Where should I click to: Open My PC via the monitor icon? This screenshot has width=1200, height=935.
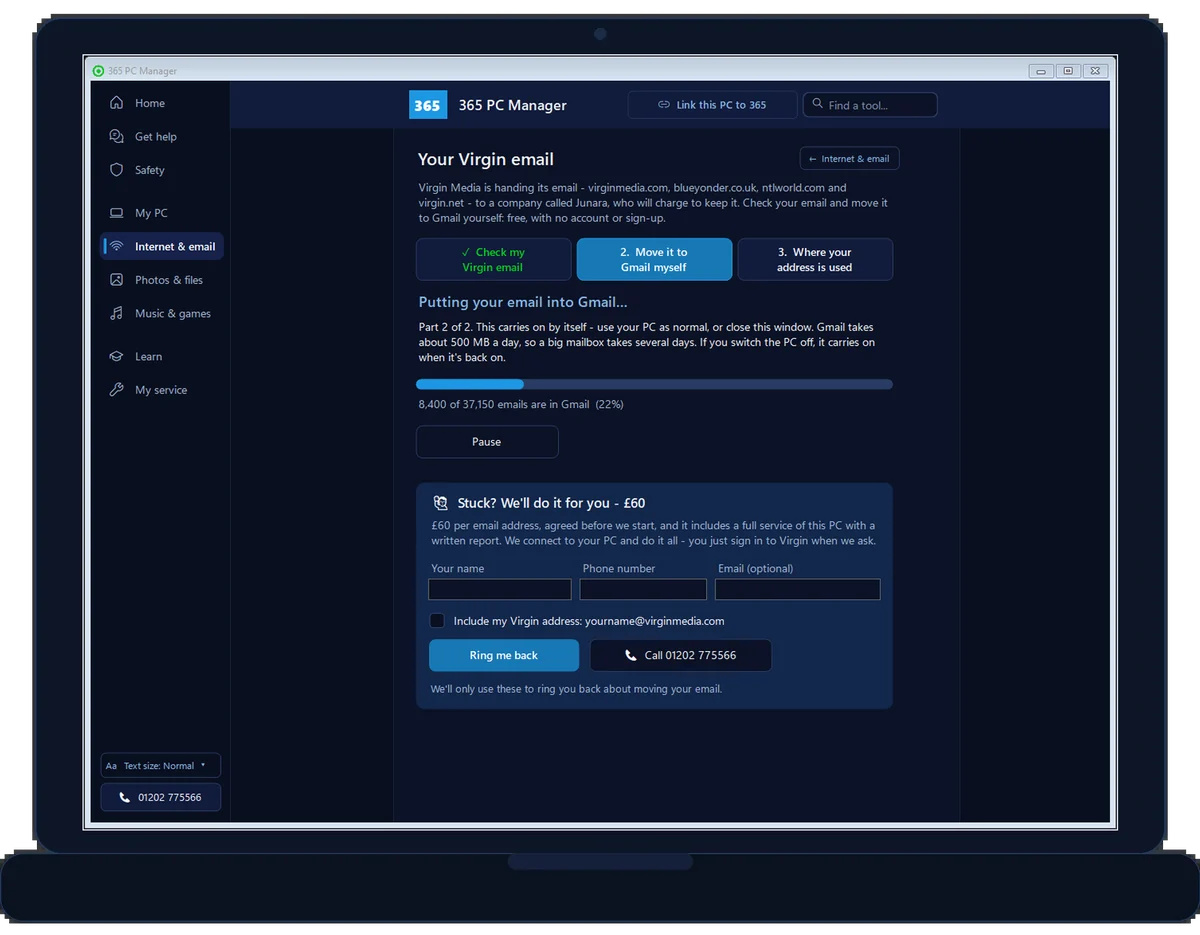tap(117, 213)
